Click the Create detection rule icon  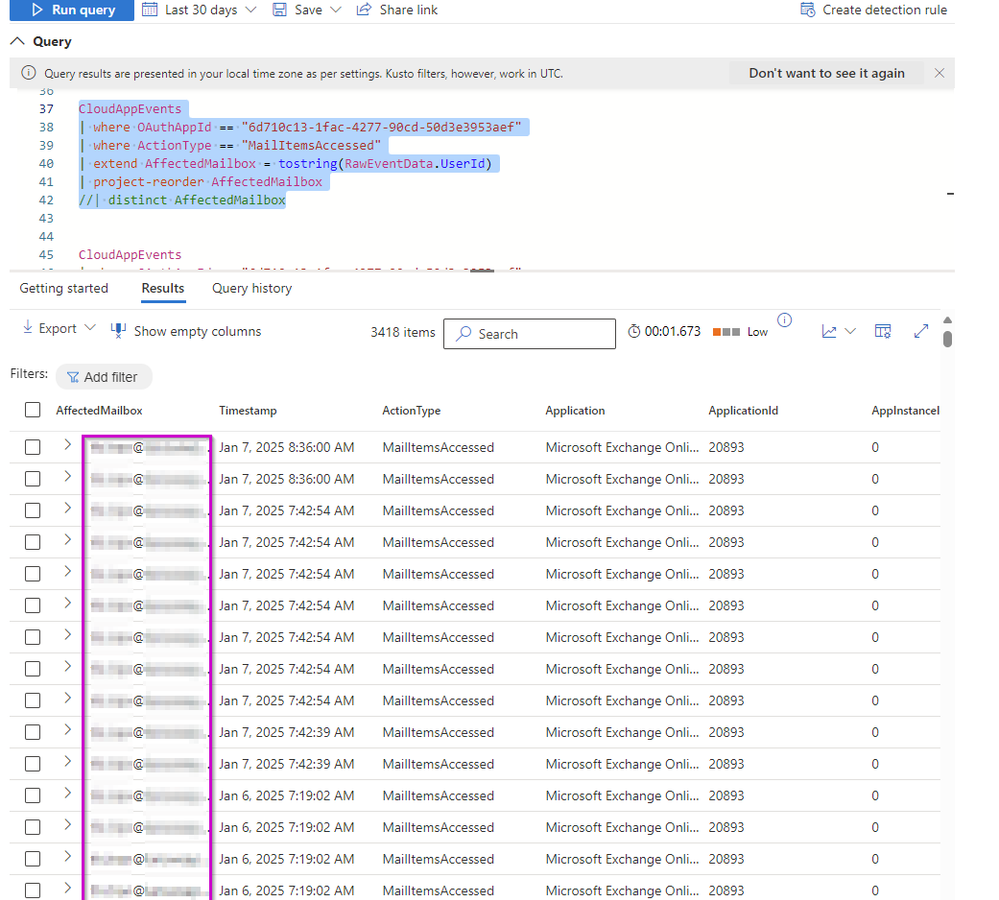pos(807,10)
